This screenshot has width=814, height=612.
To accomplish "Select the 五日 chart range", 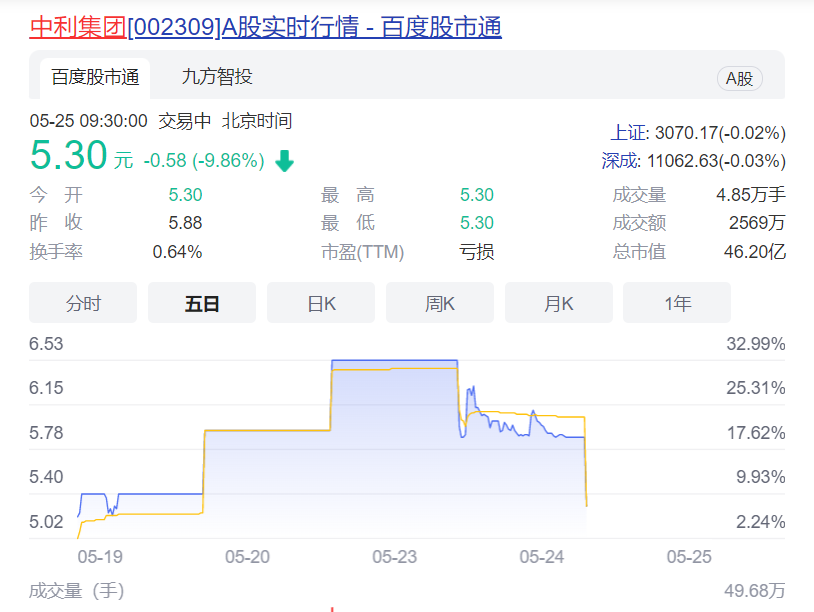I will tap(202, 303).
